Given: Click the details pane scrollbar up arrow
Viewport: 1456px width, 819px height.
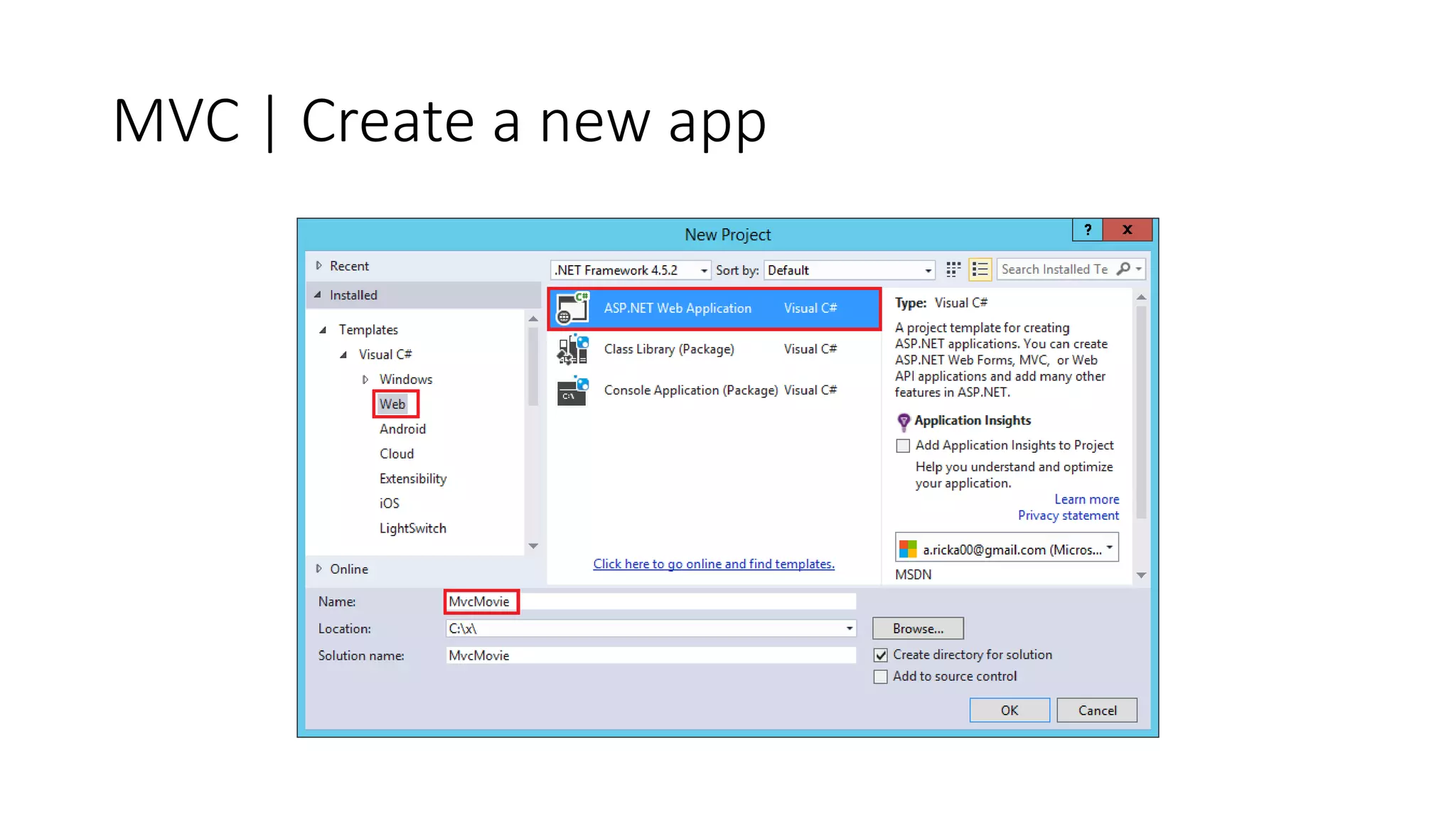Looking at the screenshot, I should [1141, 297].
